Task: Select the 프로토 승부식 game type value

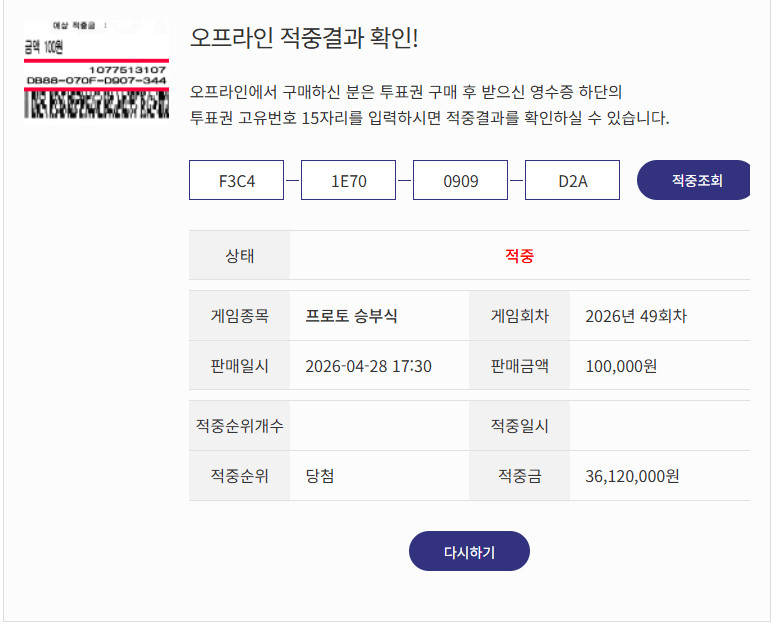Action: coord(351,316)
